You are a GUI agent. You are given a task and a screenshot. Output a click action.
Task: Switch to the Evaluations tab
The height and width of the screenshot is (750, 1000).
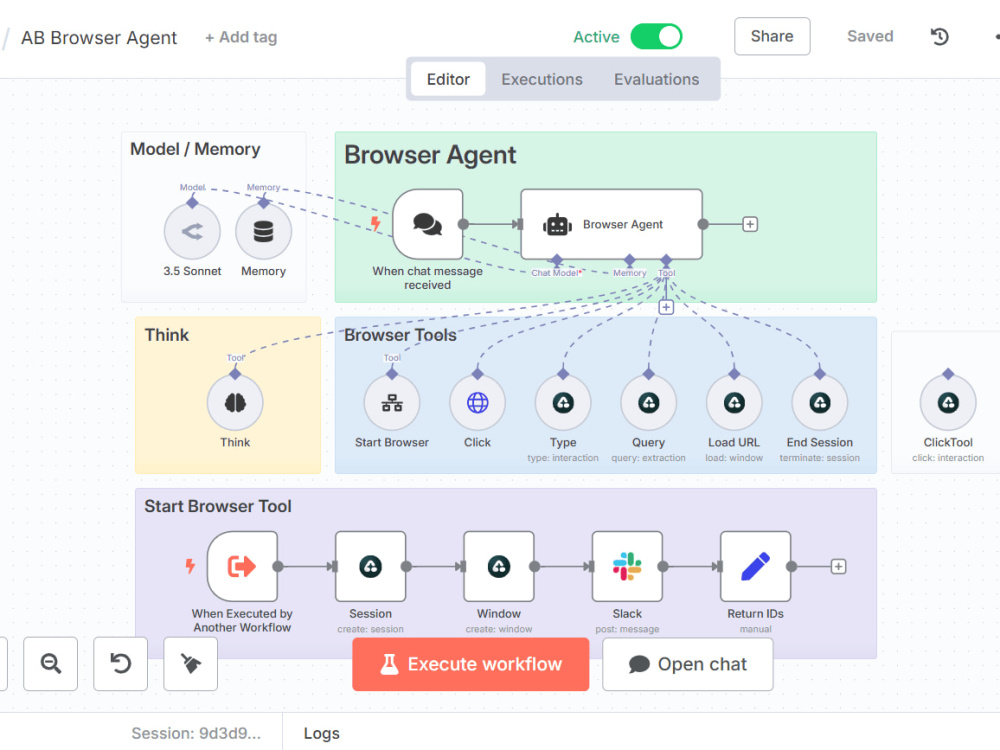pyautogui.click(x=656, y=79)
